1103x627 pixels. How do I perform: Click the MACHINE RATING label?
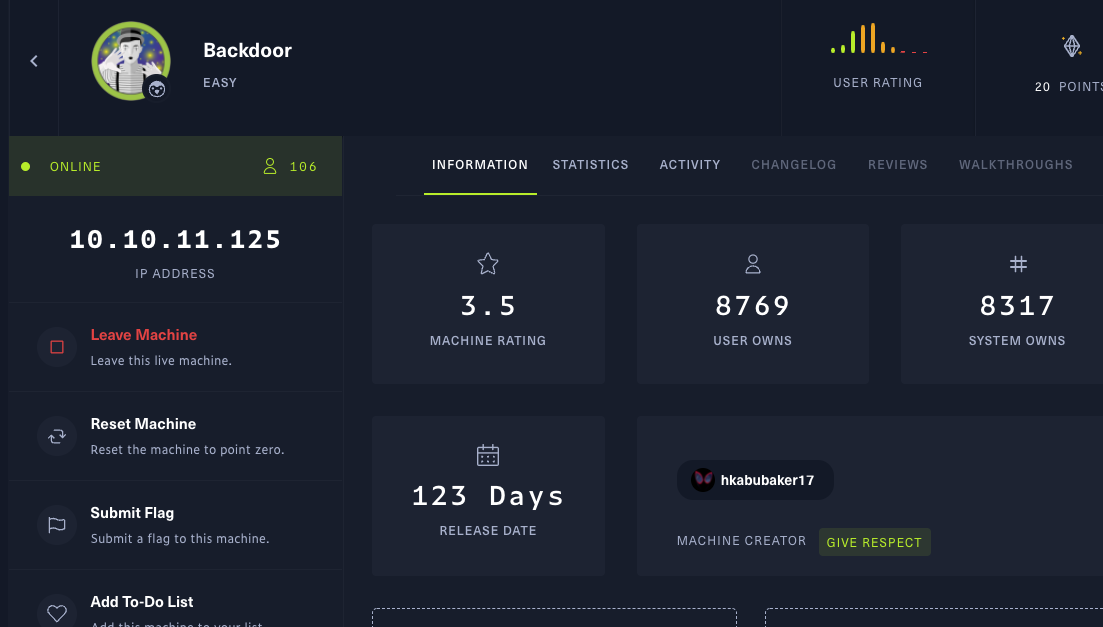[488, 341]
